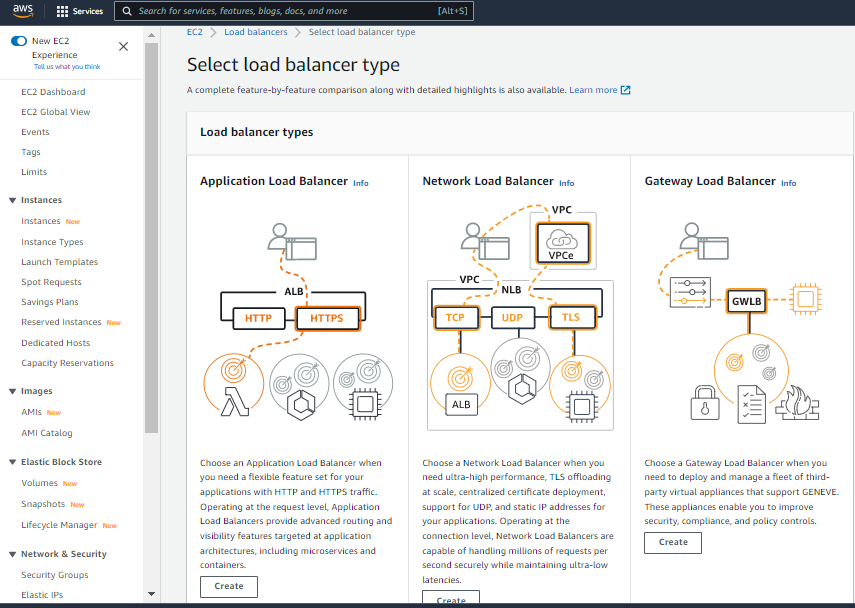Open Security Groups page
Viewport: 855px width, 608px height.
[55, 575]
